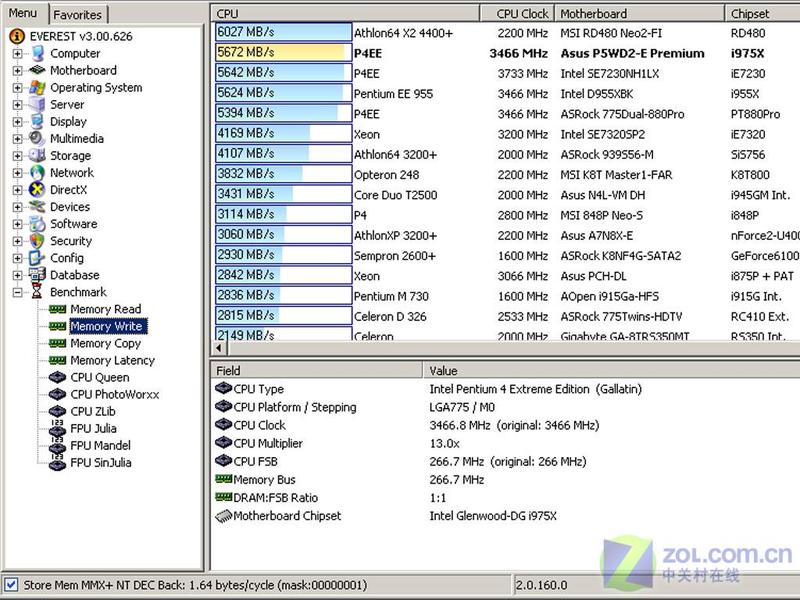
Task: Click the Security shield icon
Action: coord(37,241)
